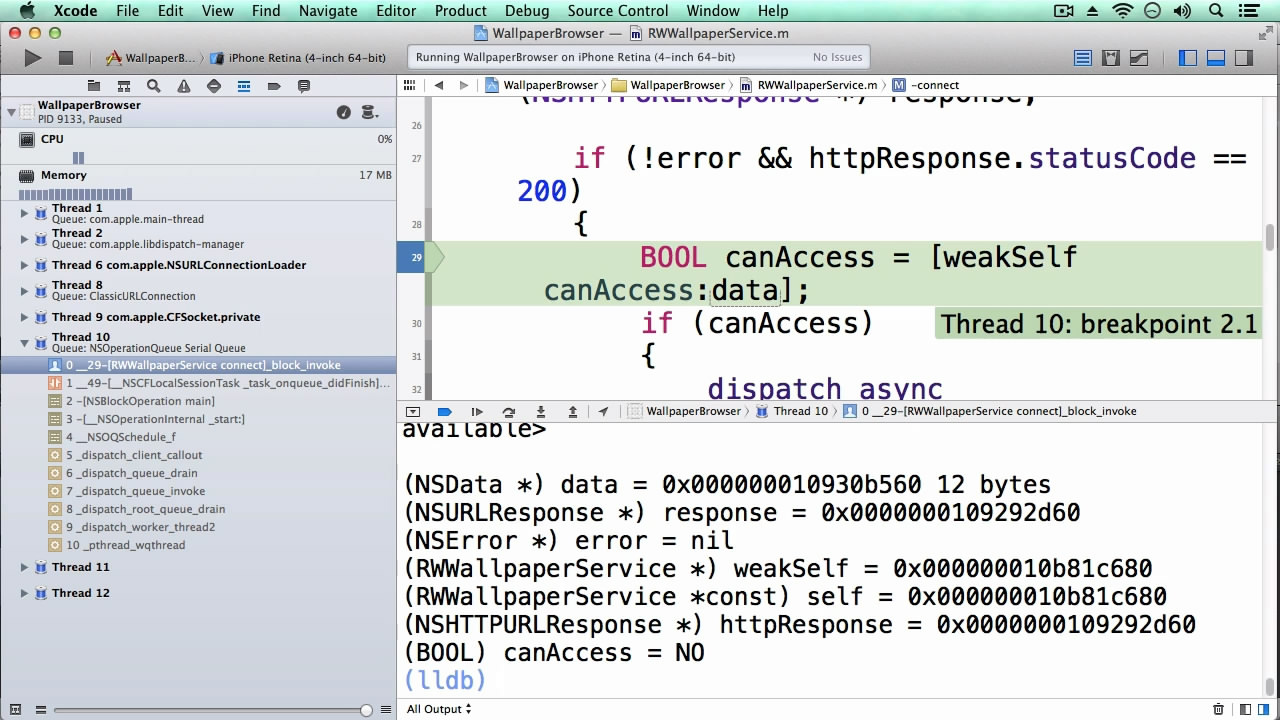Click Thread 10 in debug bar path

point(792,411)
